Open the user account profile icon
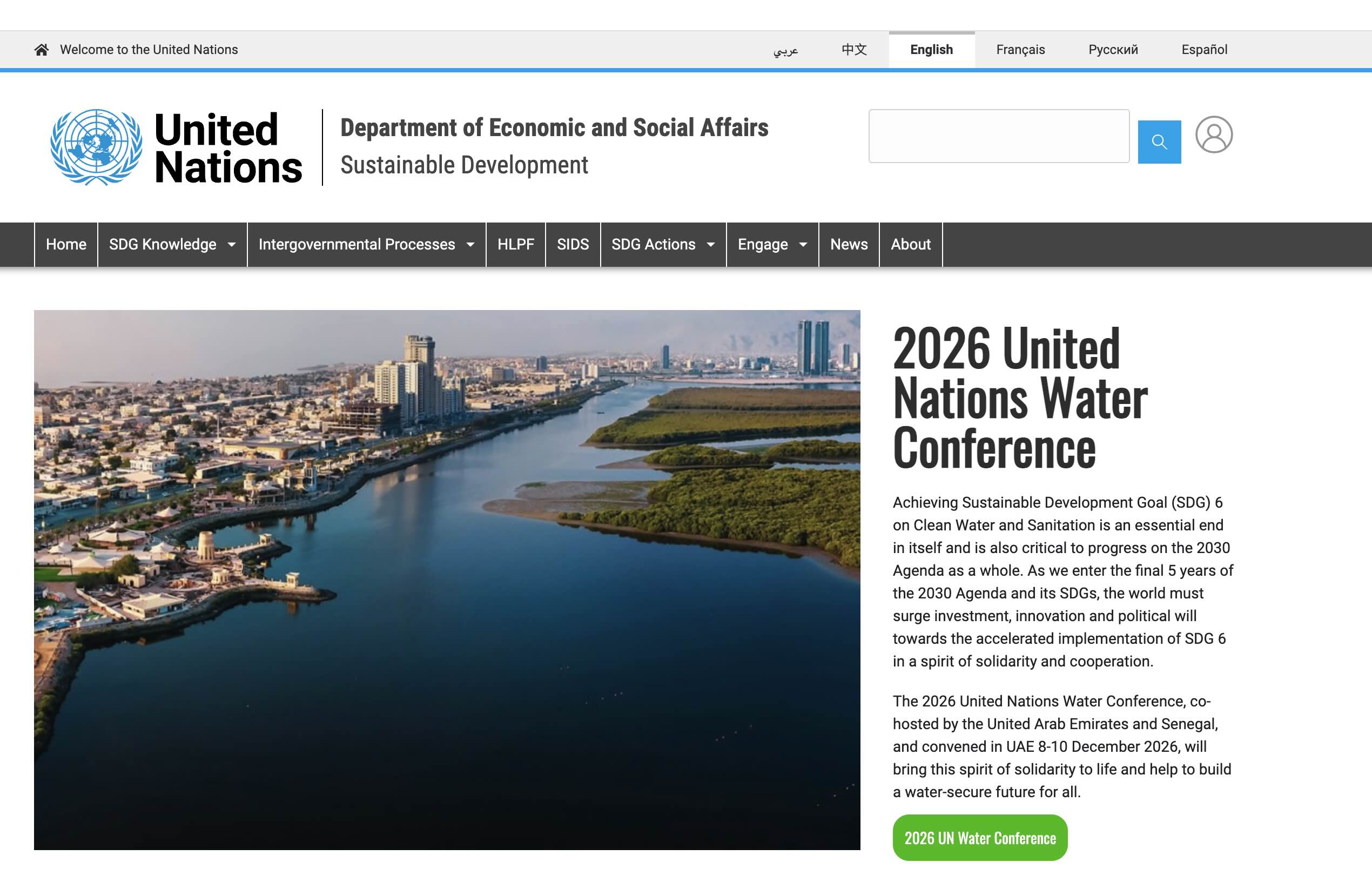 [1214, 134]
